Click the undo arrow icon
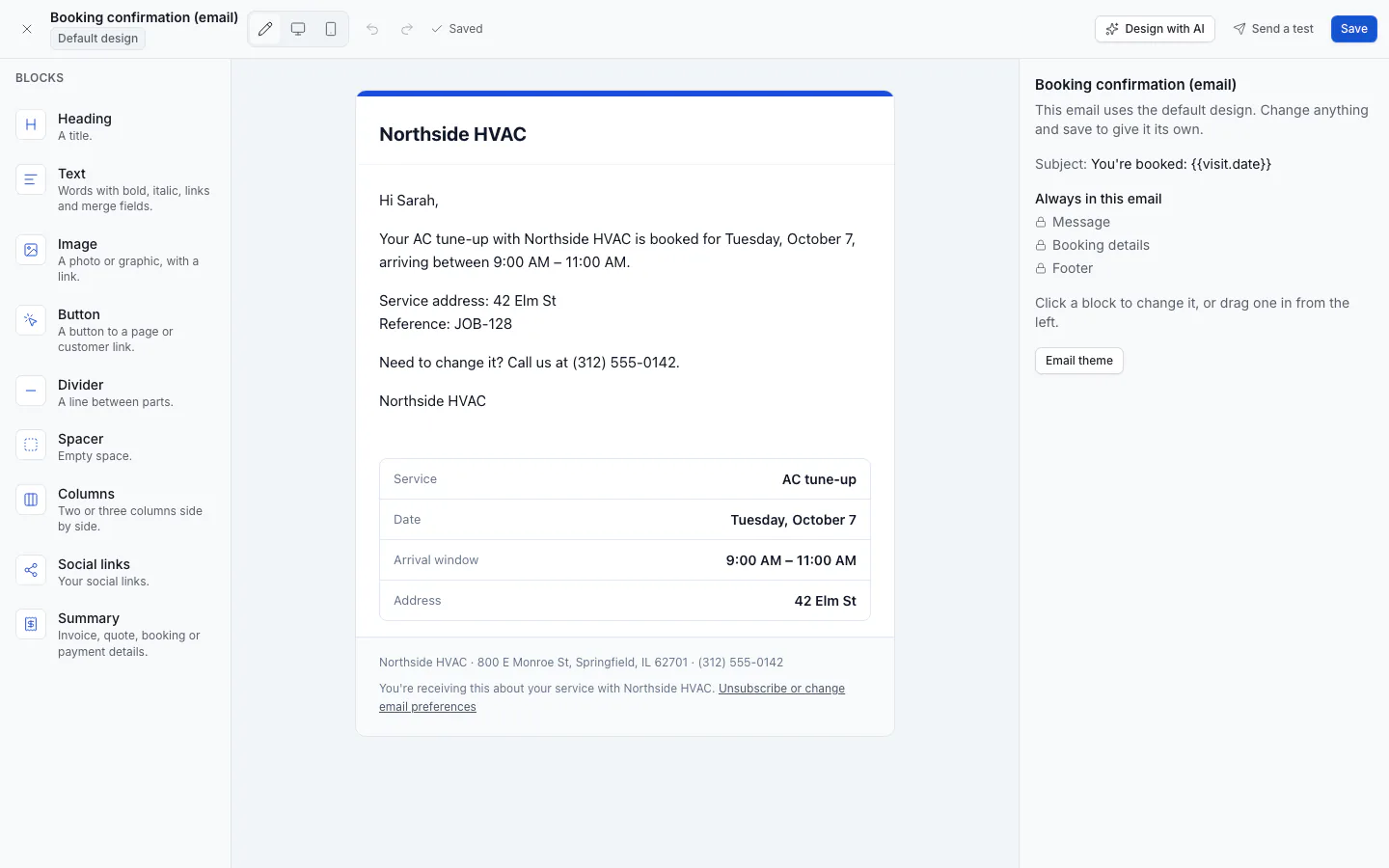1389x868 pixels. coord(372,29)
